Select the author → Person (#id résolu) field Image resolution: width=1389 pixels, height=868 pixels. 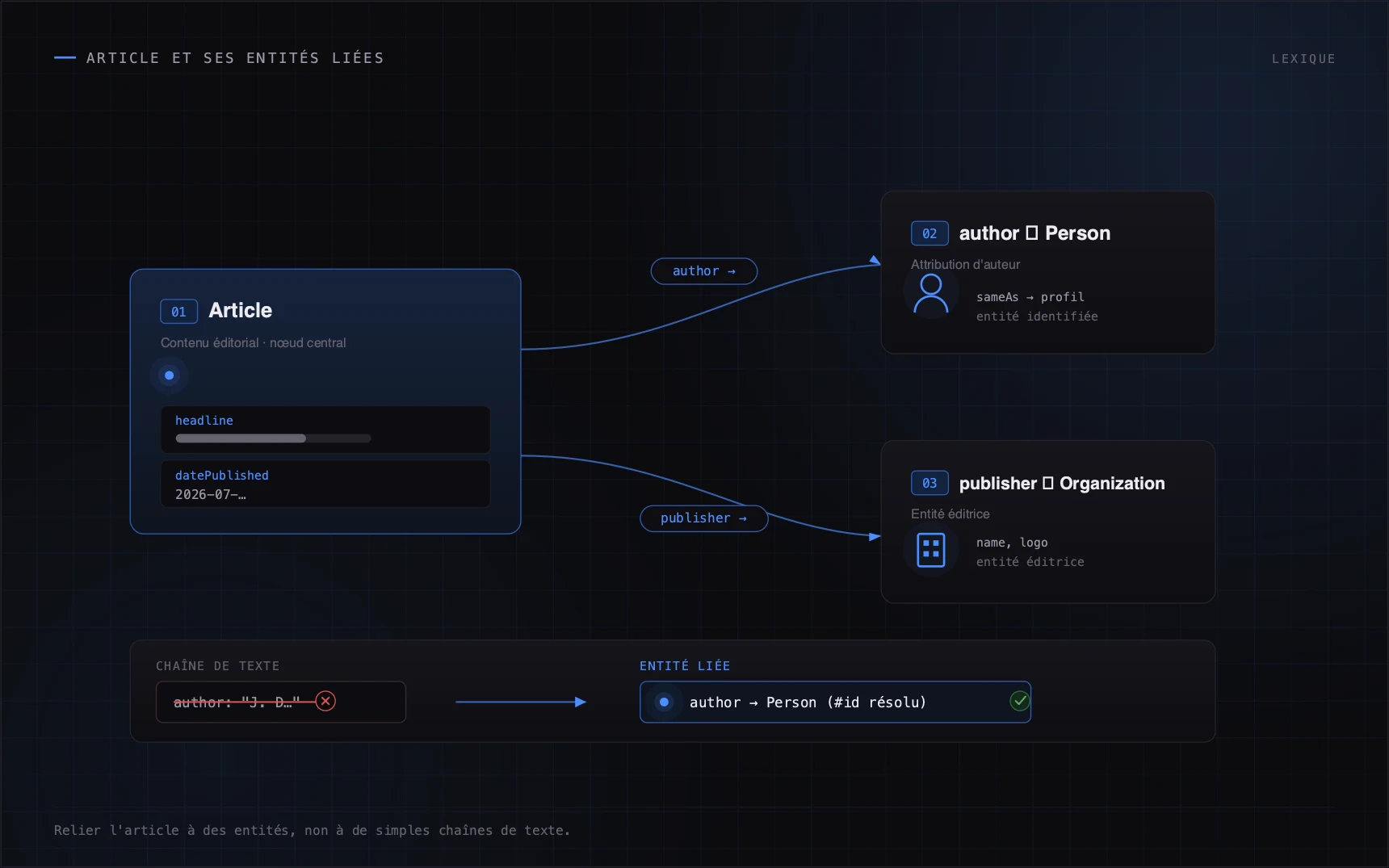[x=835, y=702]
